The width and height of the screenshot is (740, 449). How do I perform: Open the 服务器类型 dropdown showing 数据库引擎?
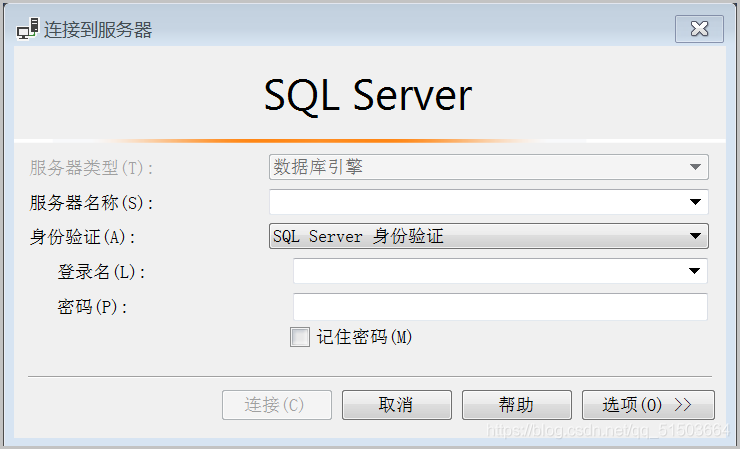pos(488,167)
